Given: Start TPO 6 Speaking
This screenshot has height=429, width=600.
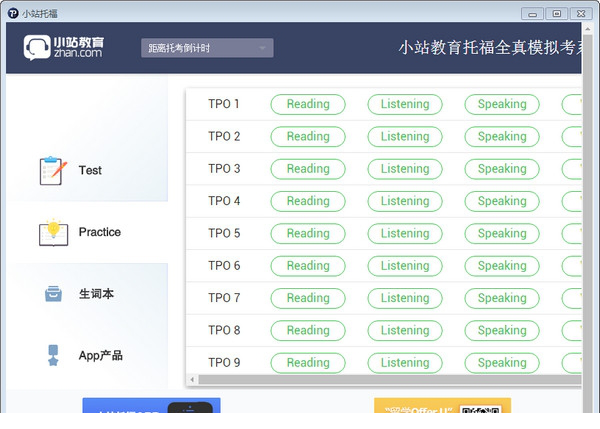Looking at the screenshot, I should coord(502,266).
